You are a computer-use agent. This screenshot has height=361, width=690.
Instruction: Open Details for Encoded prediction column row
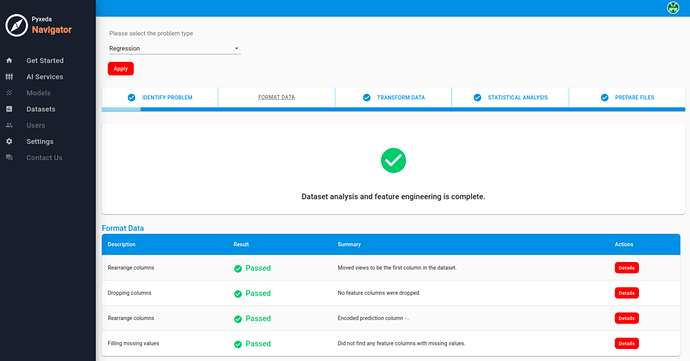tap(627, 318)
